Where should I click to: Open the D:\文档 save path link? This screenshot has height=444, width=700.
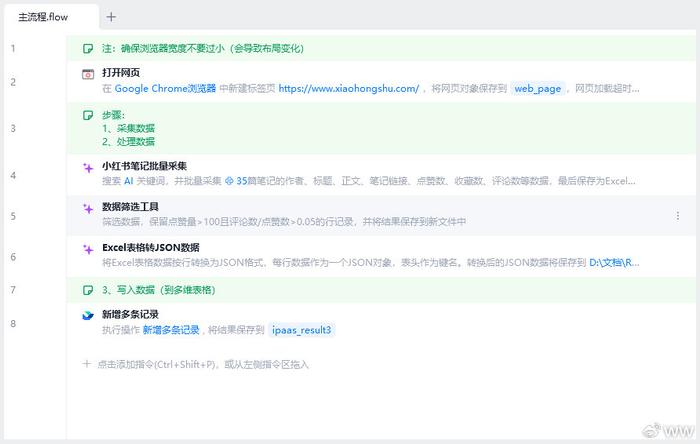[x=614, y=262]
